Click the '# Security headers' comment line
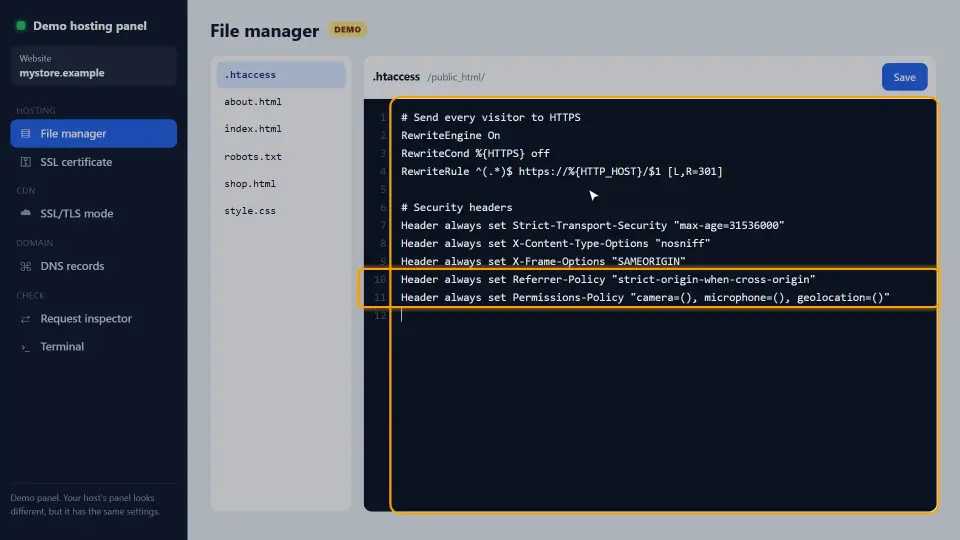Viewport: 960px width, 540px height. point(457,208)
